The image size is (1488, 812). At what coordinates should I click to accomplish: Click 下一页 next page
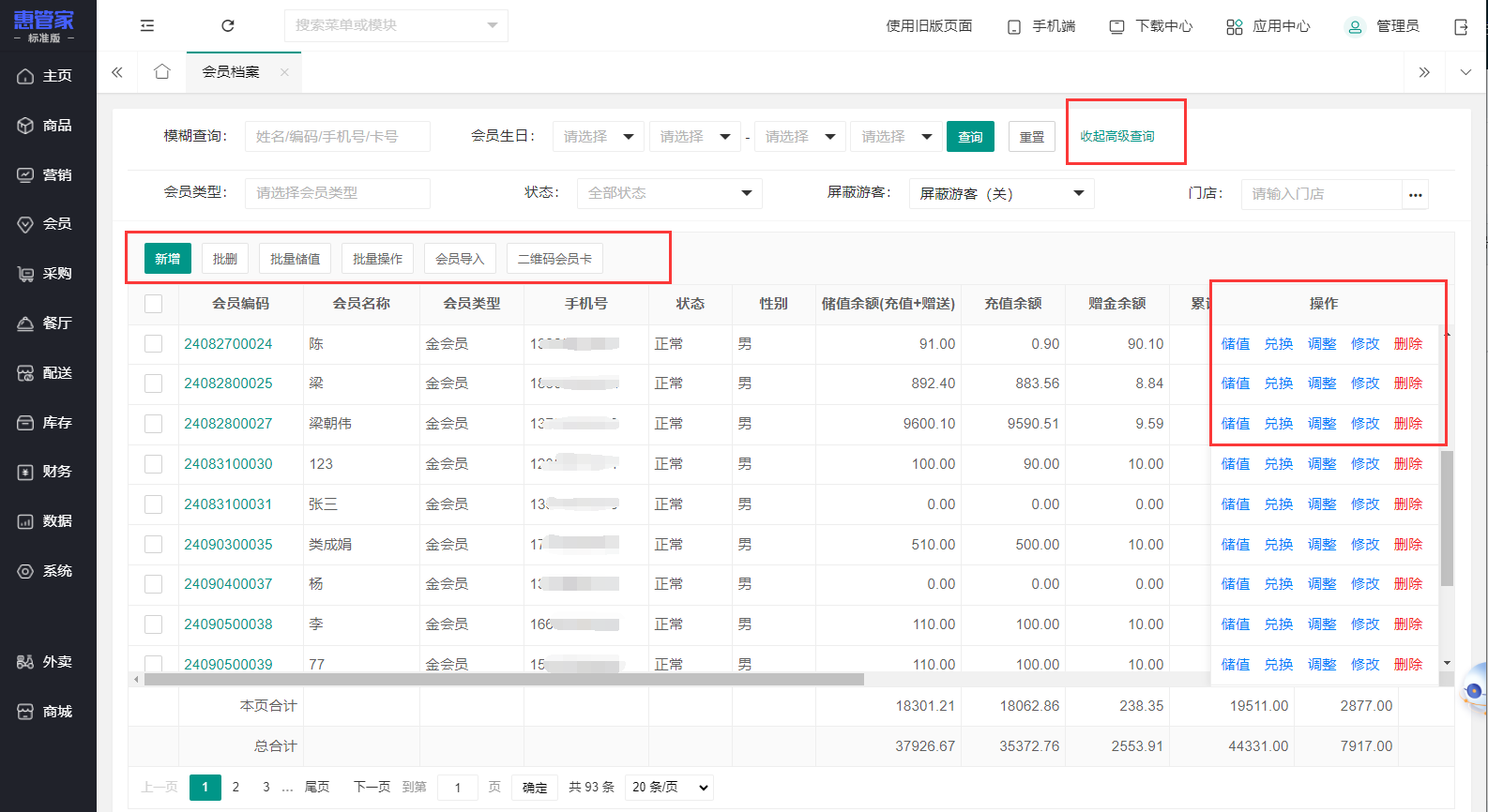click(x=372, y=788)
